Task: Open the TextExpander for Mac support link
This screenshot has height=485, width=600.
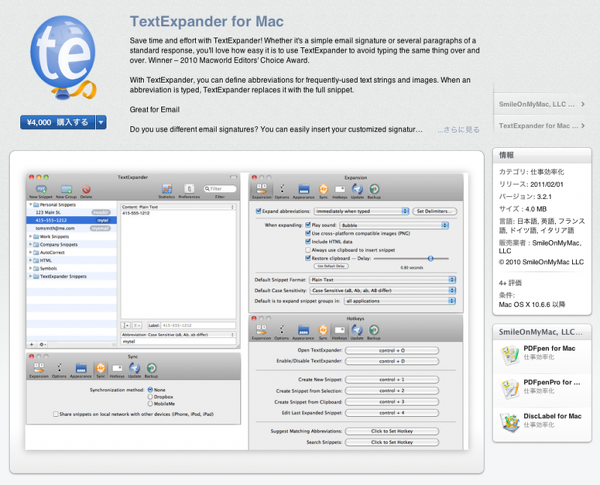Action: pyautogui.click(x=541, y=126)
